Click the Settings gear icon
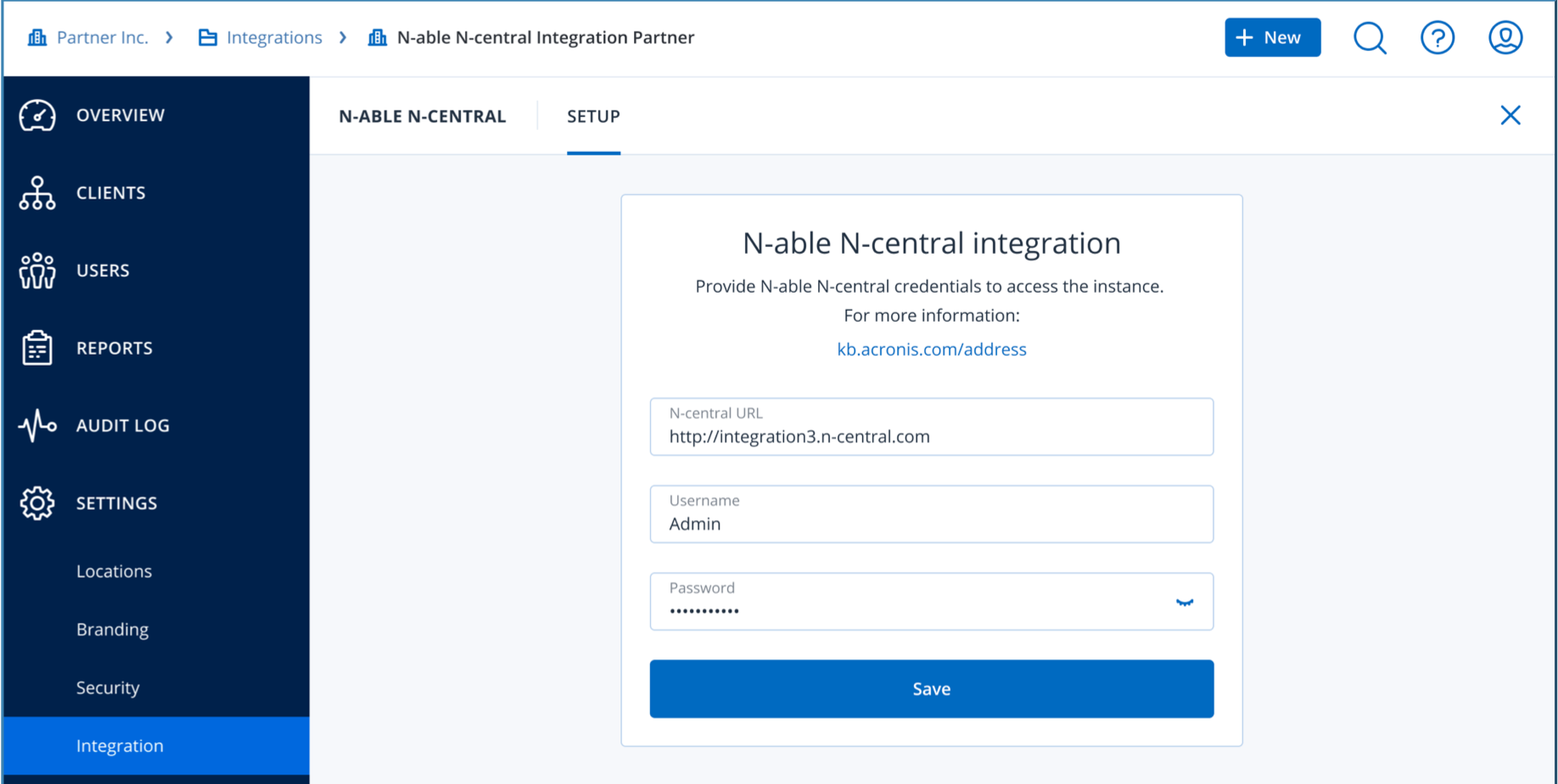Screen dimensions: 1558x784 coord(37,503)
